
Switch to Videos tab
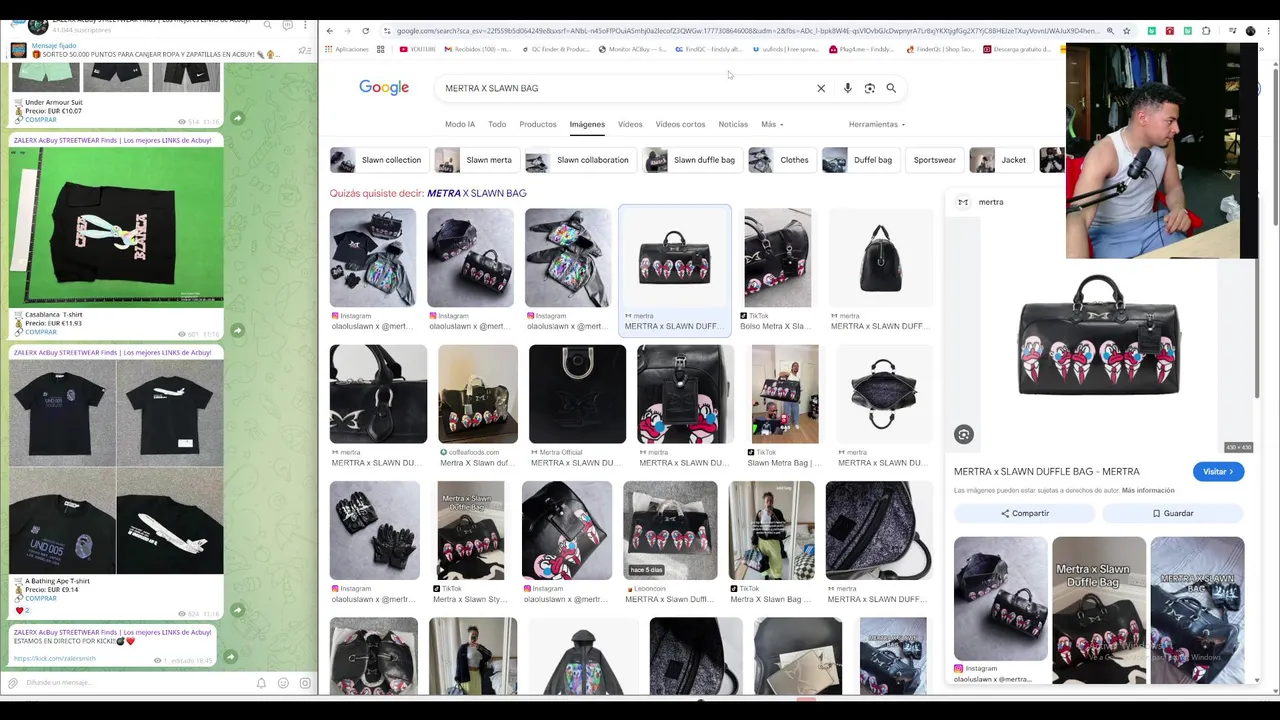pos(630,124)
